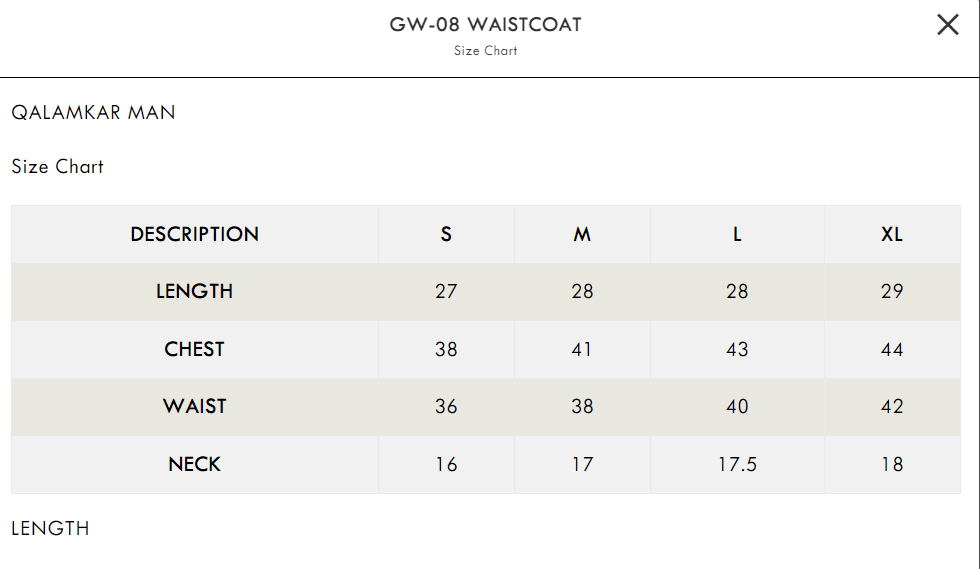Screen dimensions: 980x569
Task: Click the chest value 44 for XL
Action: click(892, 349)
